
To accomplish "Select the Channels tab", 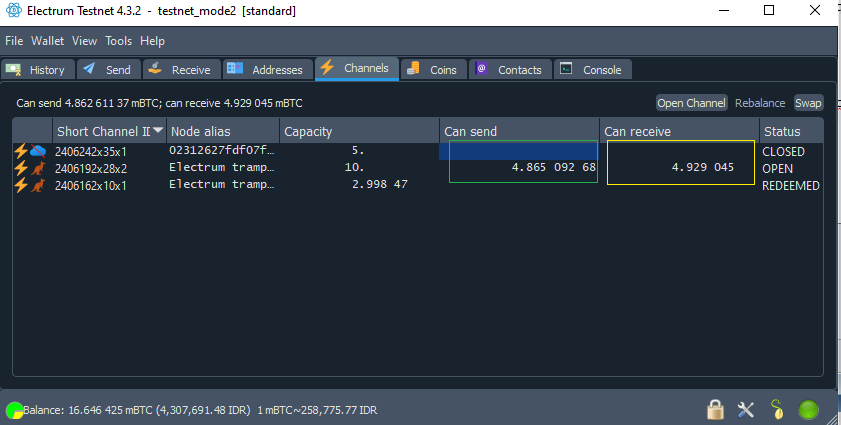I will point(357,69).
